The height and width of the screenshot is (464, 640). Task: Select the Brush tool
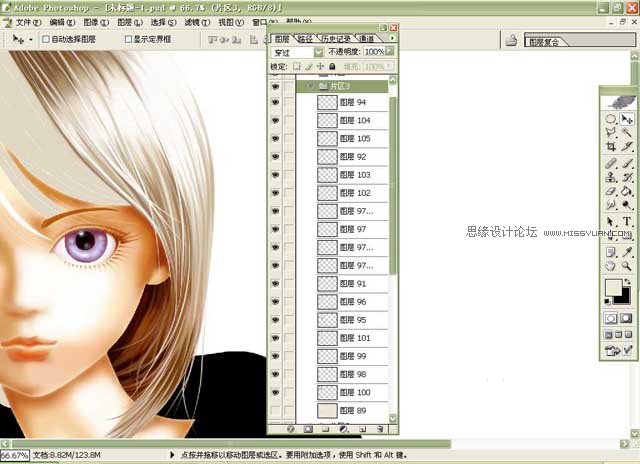(627, 163)
